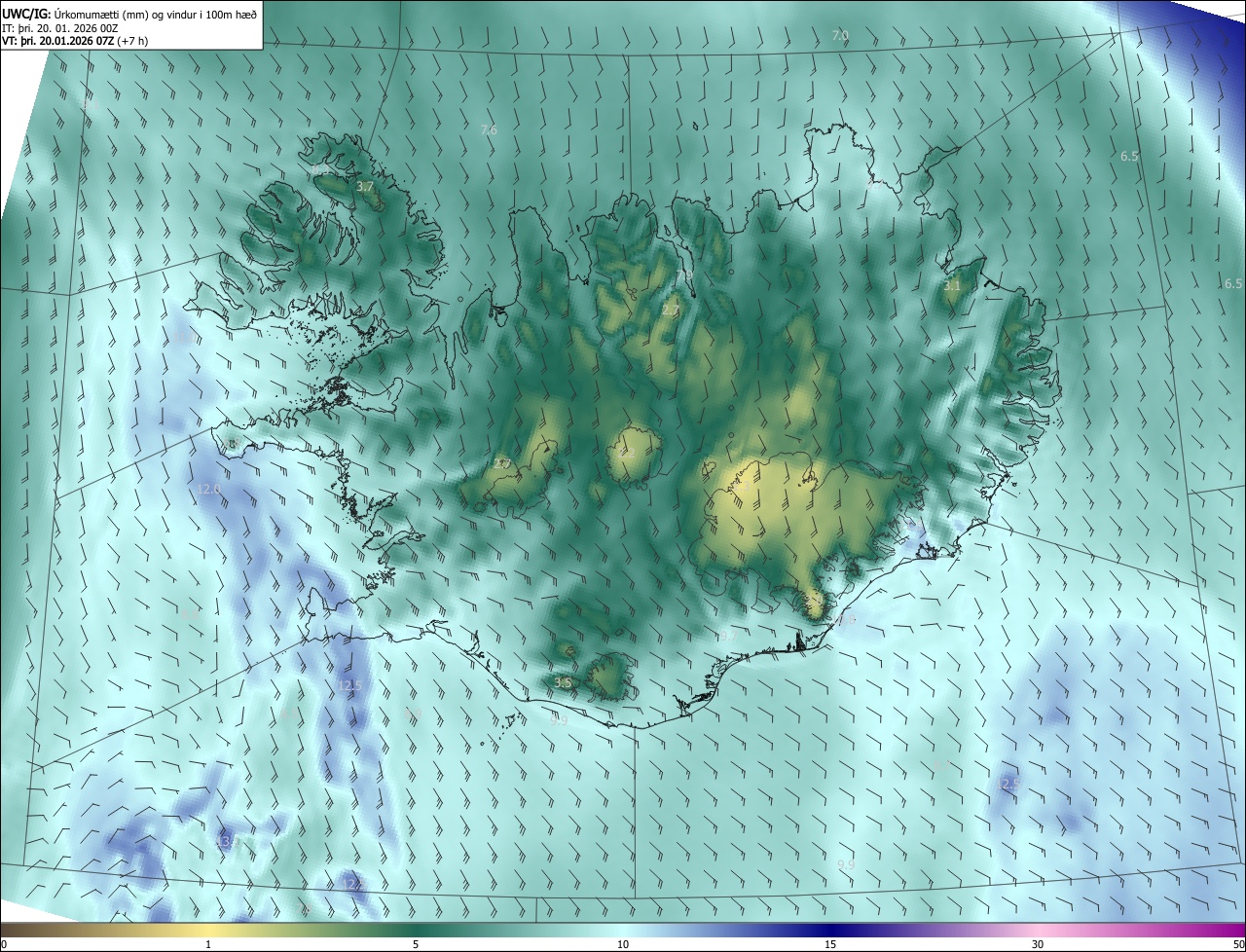Click the pink color band above the 30 tick
The width and height of the screenshot is (1246, 952).
click(x=1038, y=930)
